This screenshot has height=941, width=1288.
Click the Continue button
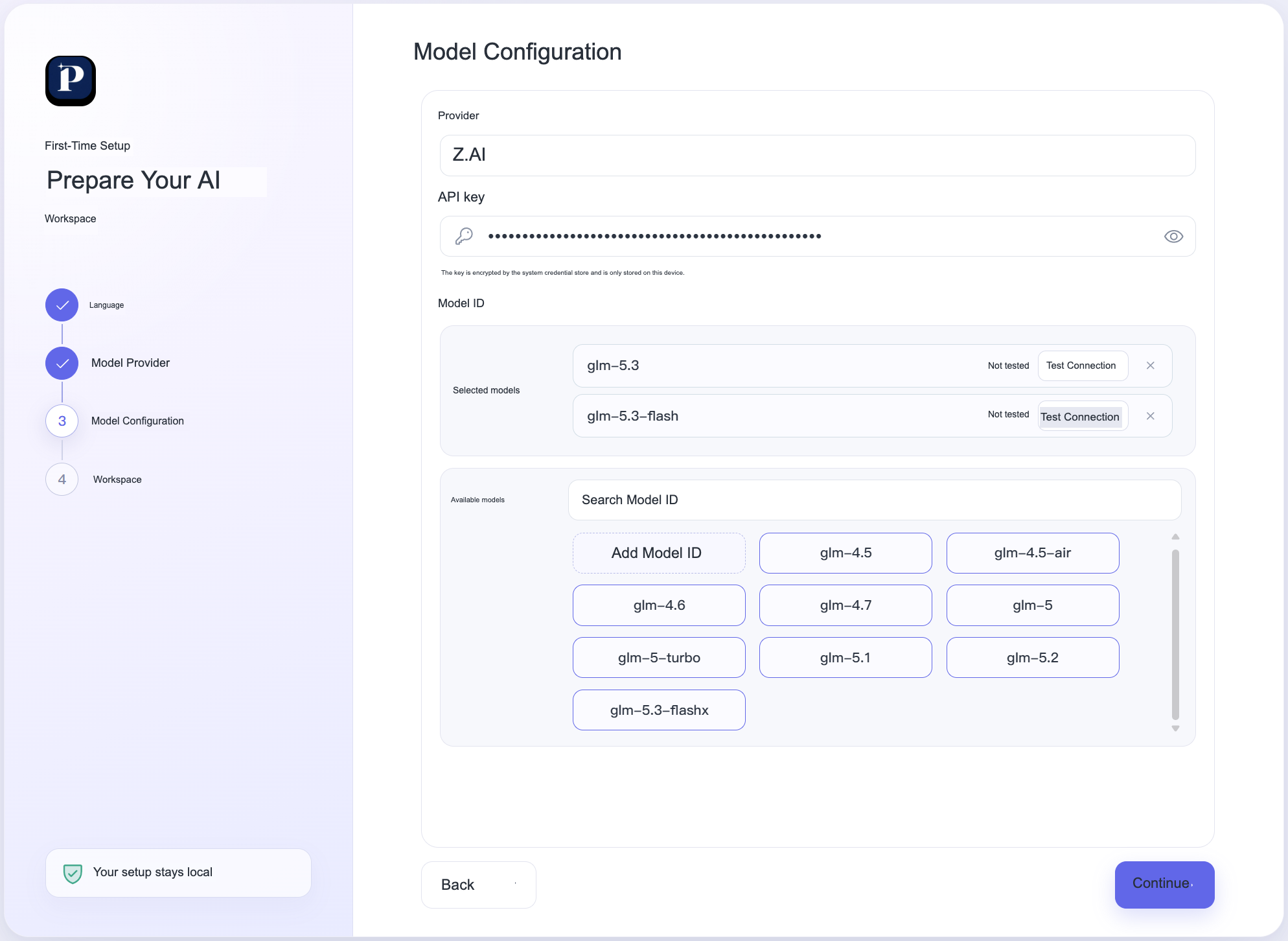pyautogui.click(x=1164, y=885)
